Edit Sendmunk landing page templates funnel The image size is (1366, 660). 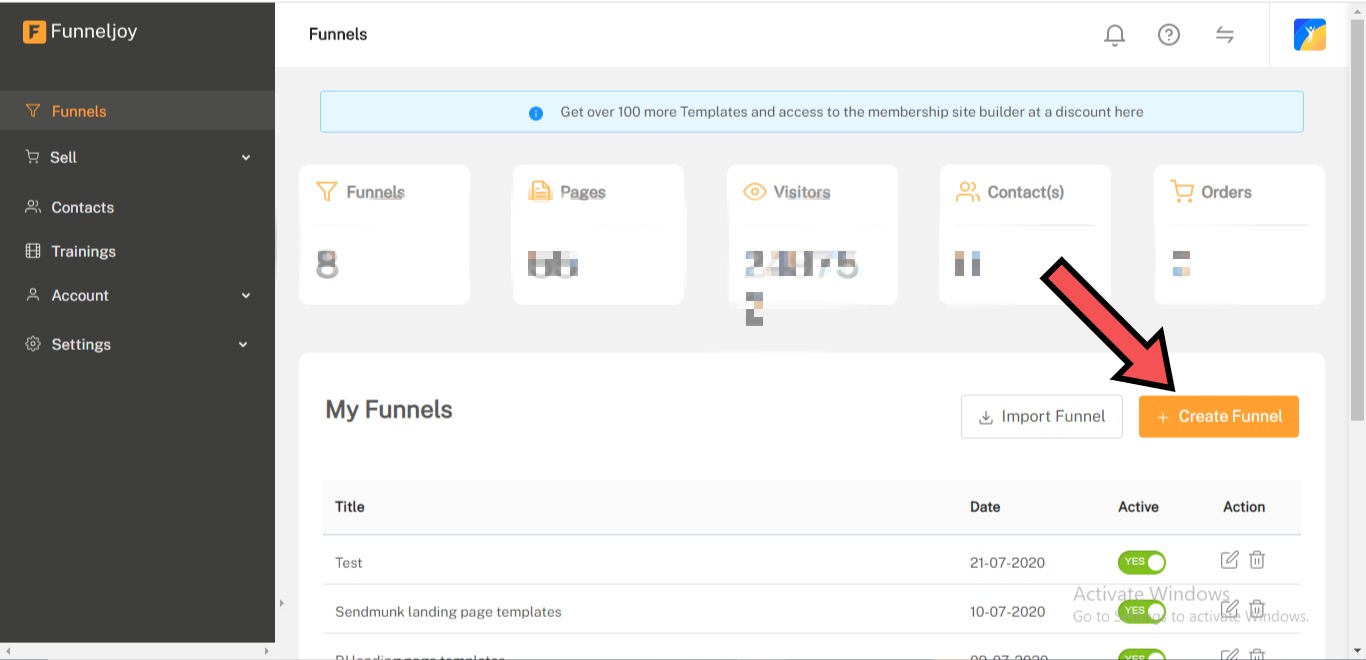[x=1230, y=609]
